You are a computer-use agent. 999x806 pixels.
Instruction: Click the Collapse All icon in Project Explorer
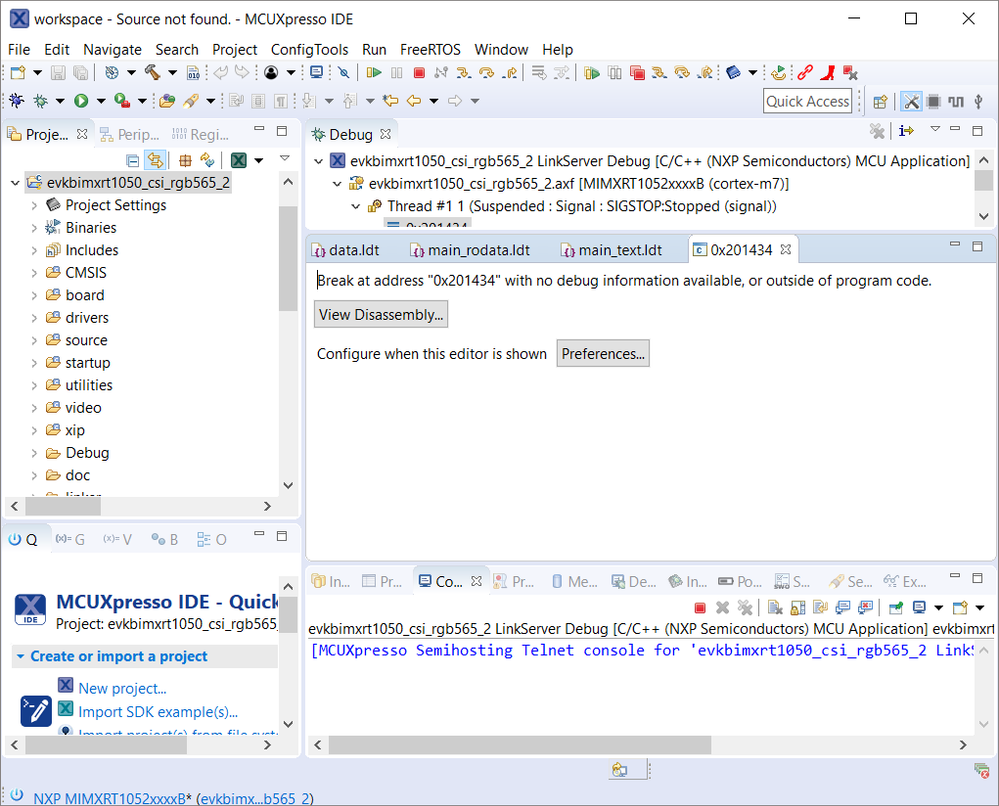(133, 160)
